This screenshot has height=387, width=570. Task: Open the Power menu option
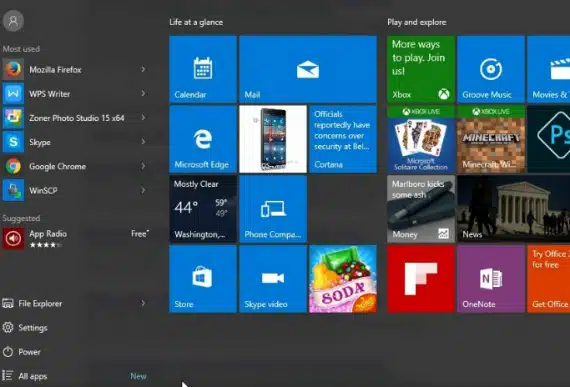click(x=22, y=352)
